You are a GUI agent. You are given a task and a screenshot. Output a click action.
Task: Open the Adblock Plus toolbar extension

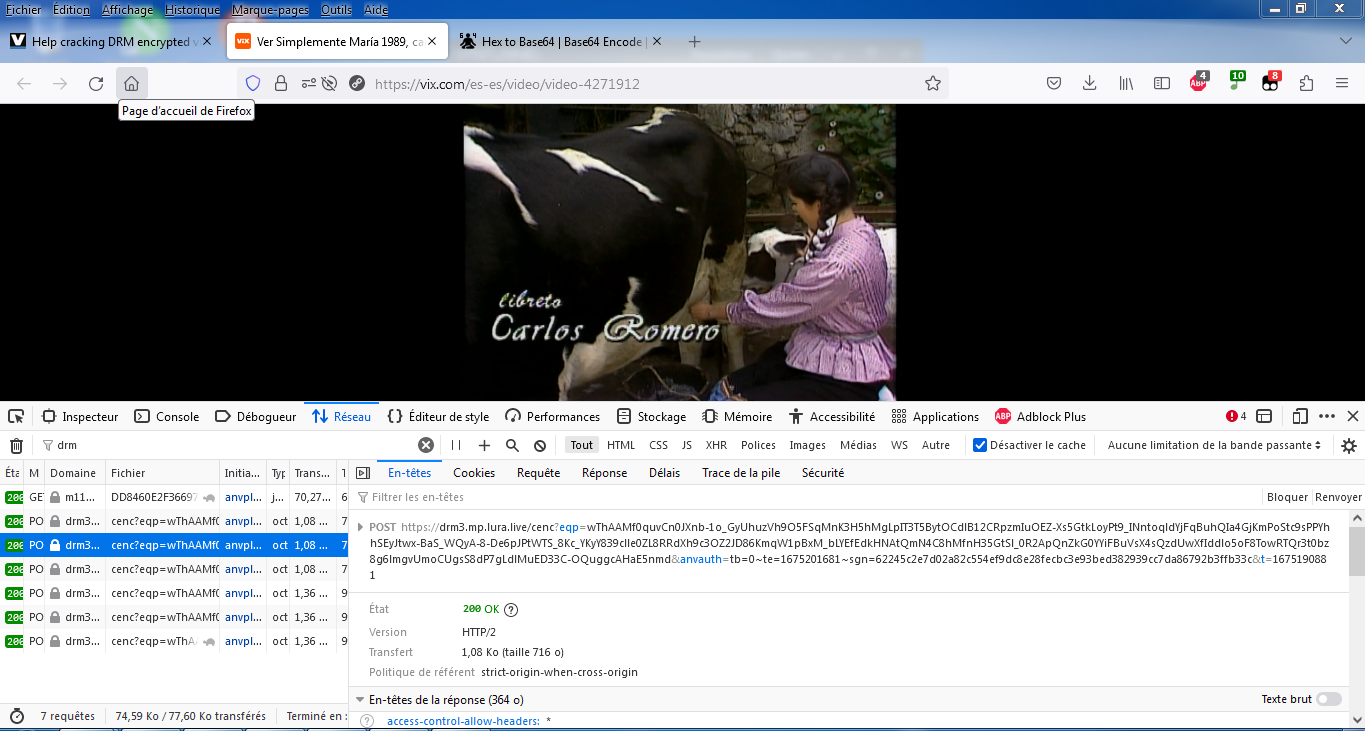[1198, 84]
